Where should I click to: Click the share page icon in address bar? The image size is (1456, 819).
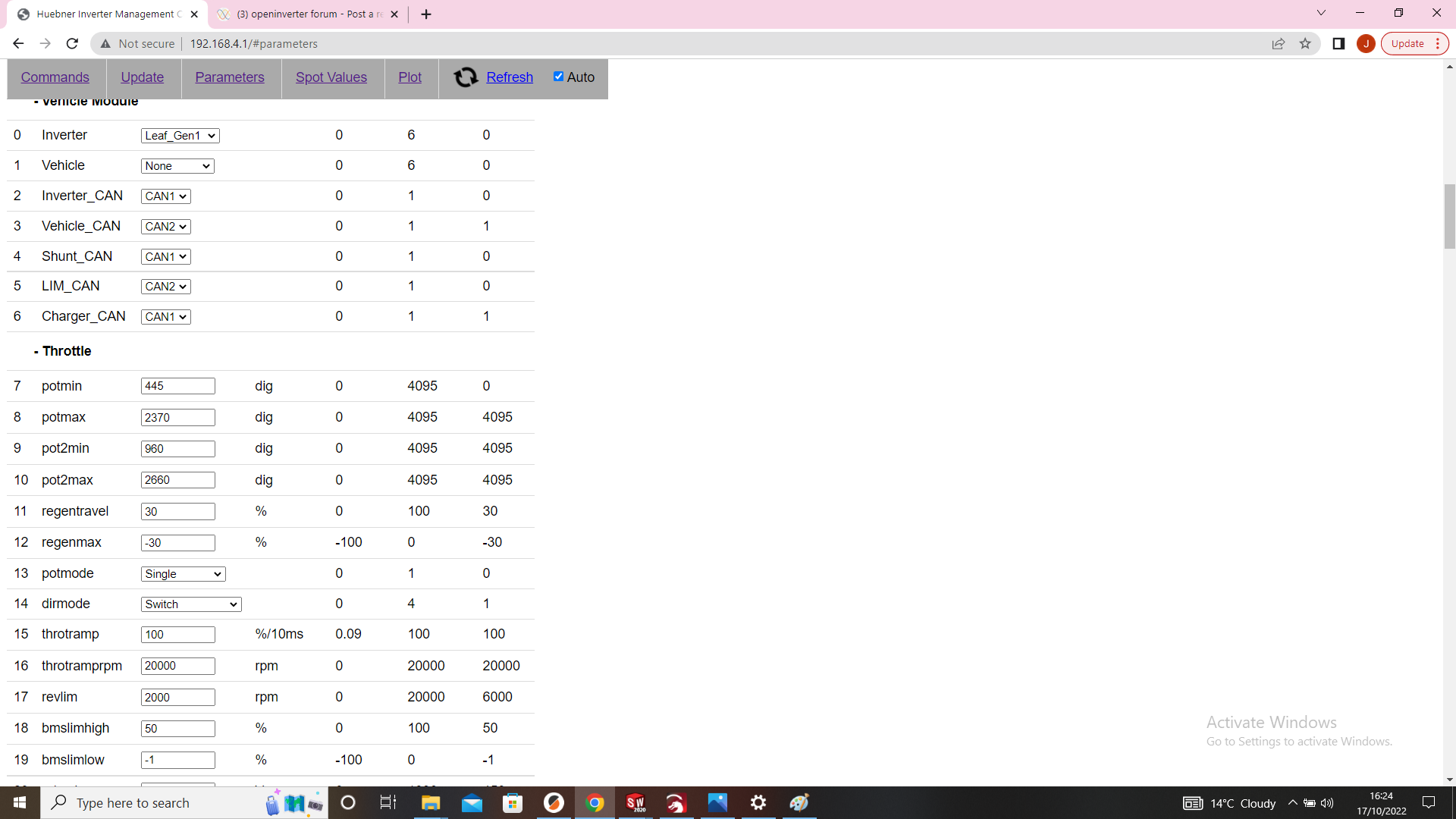click(x=1279, y=44)
